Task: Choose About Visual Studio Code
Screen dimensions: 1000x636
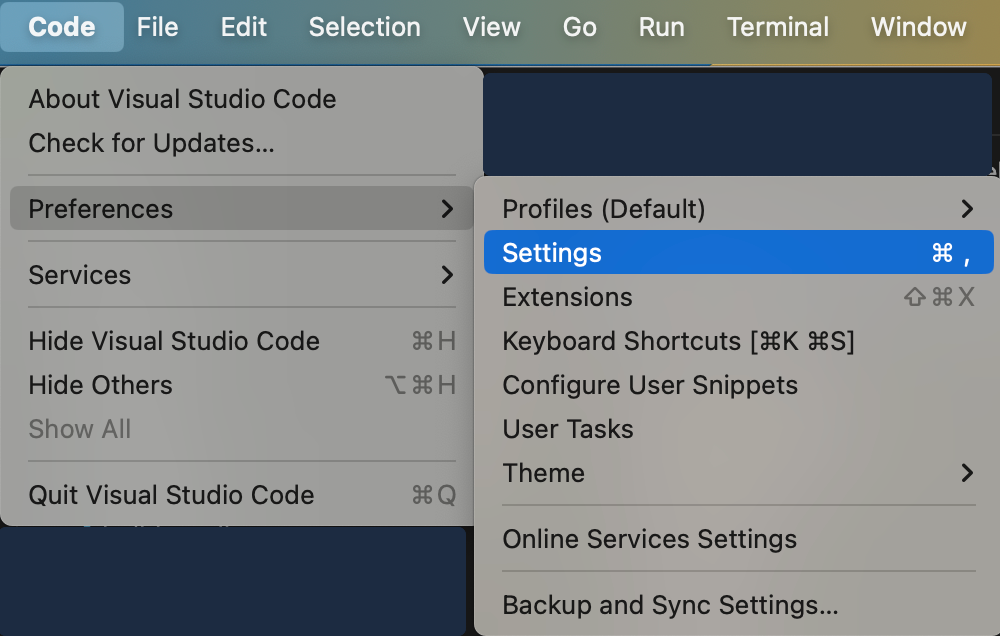Action: (242, 99)
